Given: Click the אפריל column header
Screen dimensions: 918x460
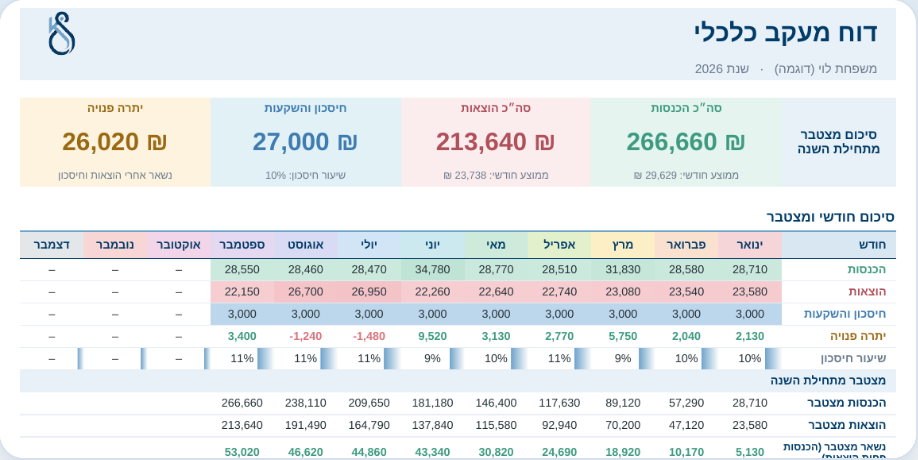Looking at the screenshot, I should (x=559, y=245).
